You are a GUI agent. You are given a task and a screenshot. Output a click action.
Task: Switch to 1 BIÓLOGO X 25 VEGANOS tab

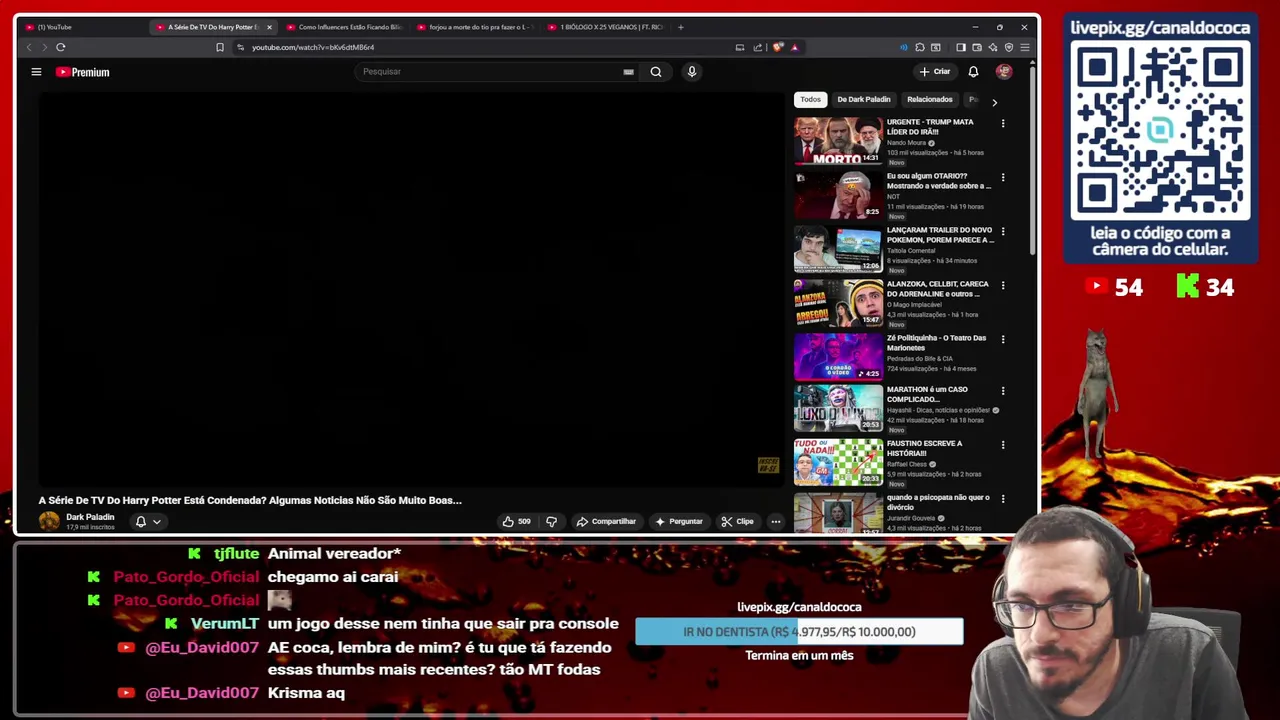(605, 27)
